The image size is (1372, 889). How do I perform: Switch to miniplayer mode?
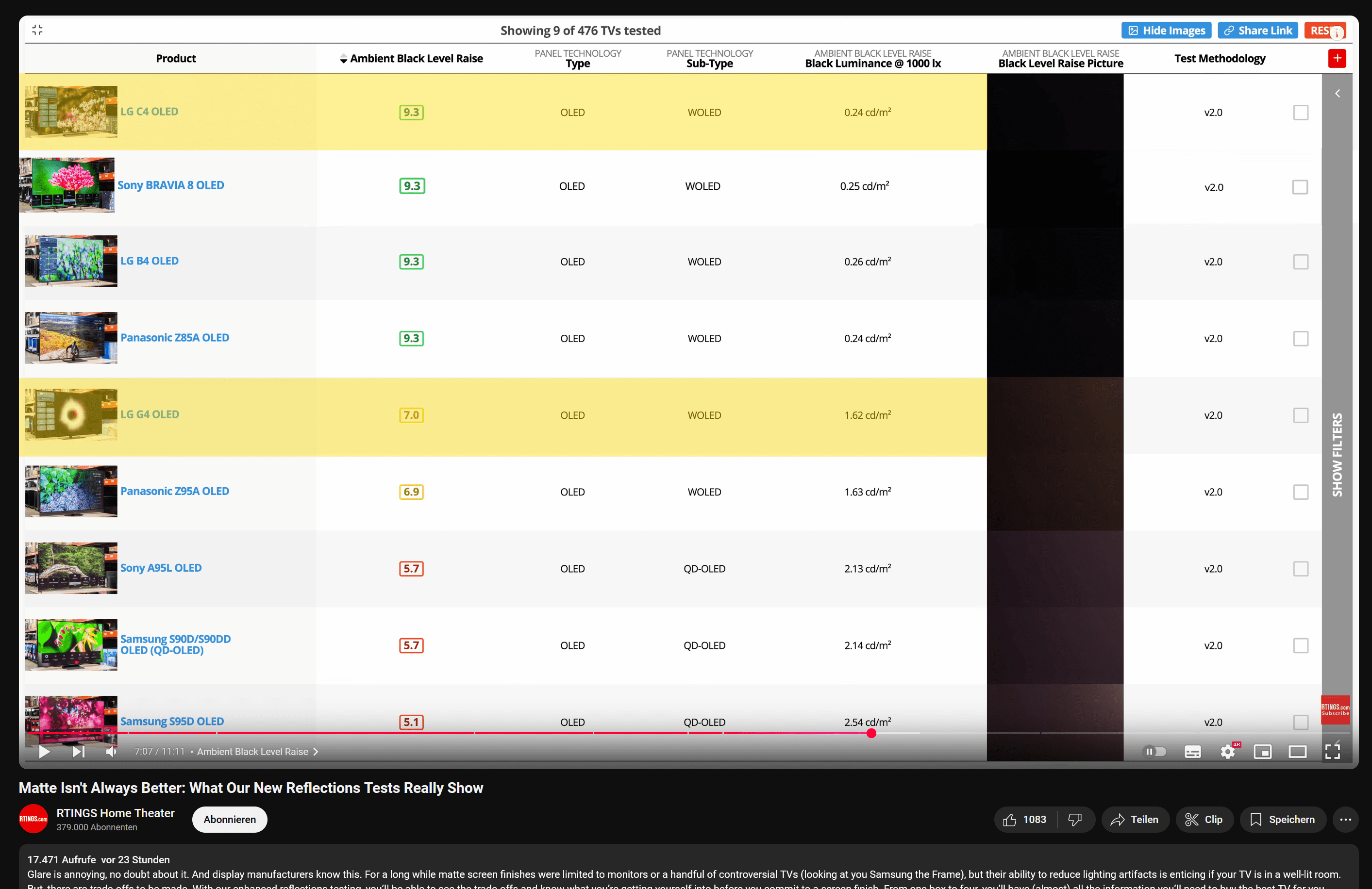tap(1262, 751)
